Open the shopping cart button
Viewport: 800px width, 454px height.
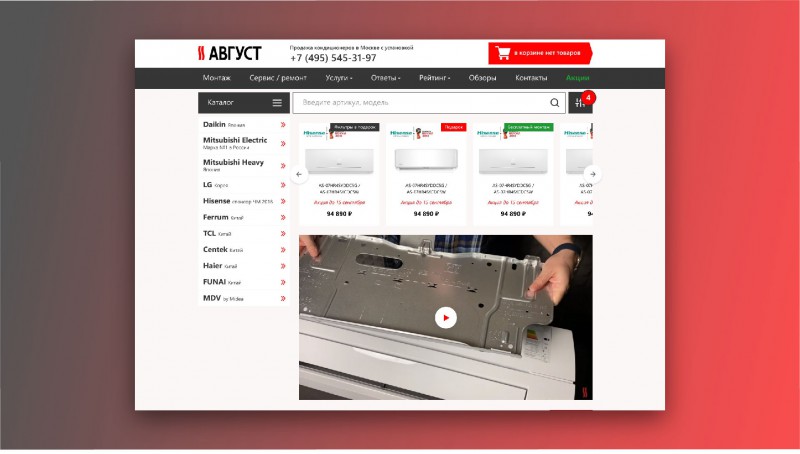[x=540, y=53]
